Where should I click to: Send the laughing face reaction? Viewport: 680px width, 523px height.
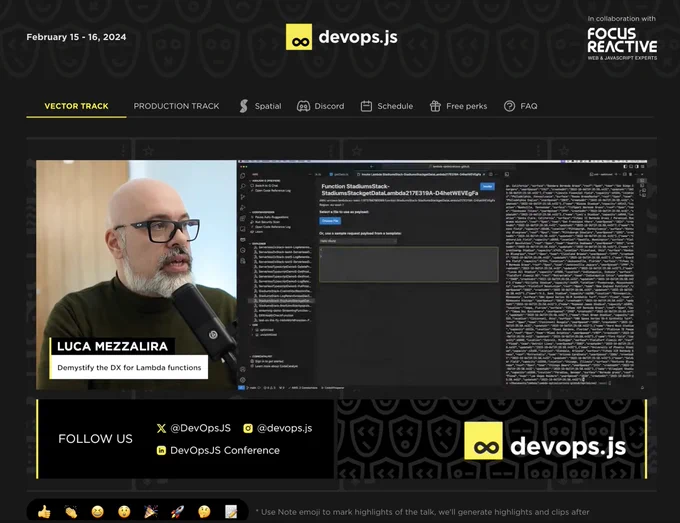[98, 512]
